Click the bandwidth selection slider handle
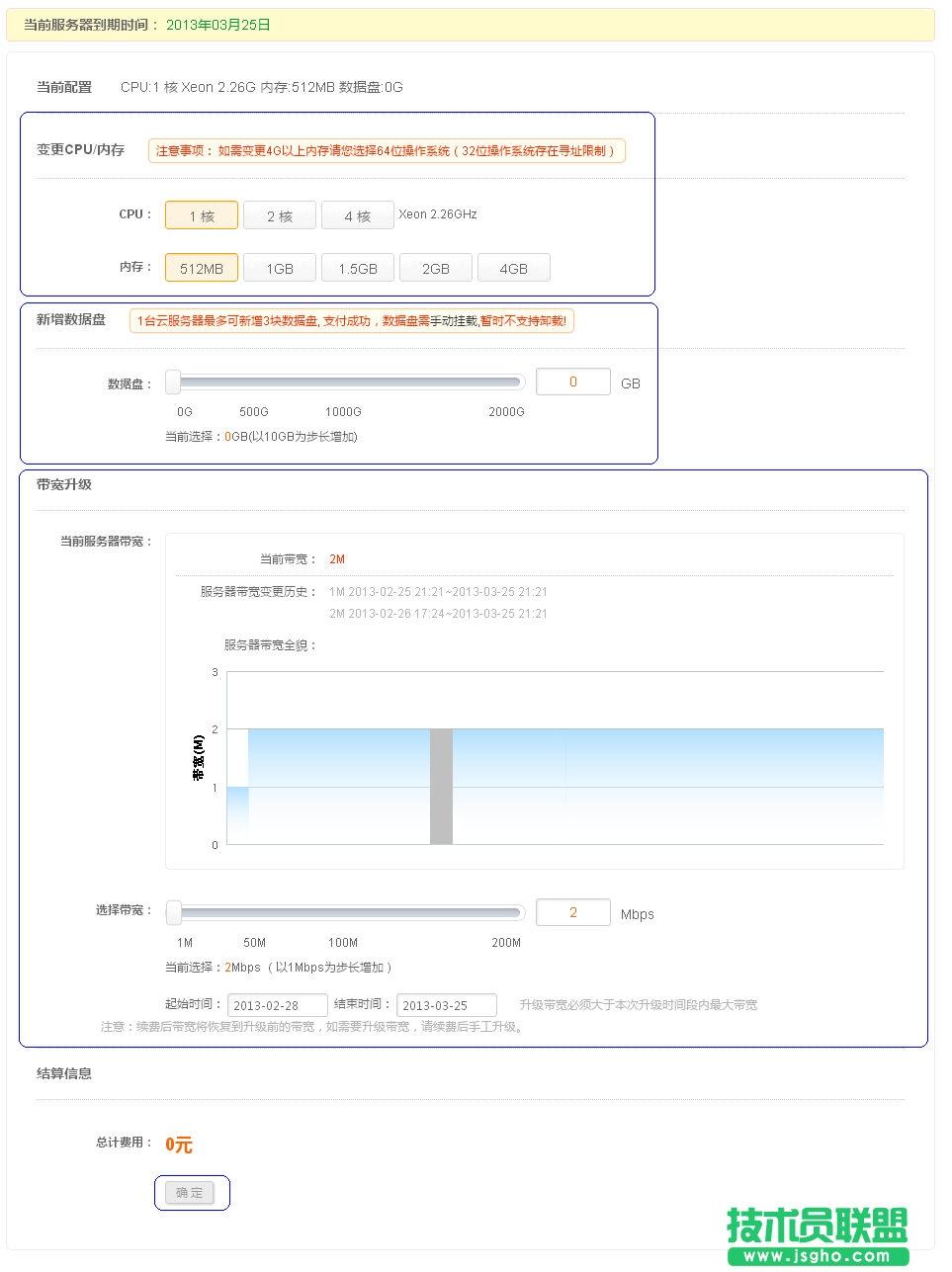This screenshot has height=1272, width=952. [174, 911]
